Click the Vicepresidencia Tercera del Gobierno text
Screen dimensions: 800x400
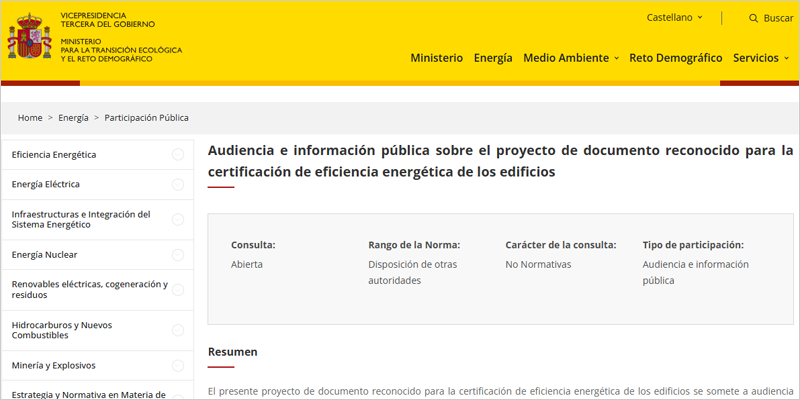108,20
